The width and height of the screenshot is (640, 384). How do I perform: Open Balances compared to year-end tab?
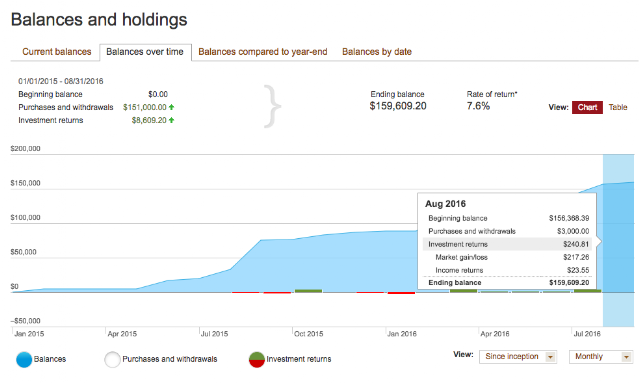[263, 52]
